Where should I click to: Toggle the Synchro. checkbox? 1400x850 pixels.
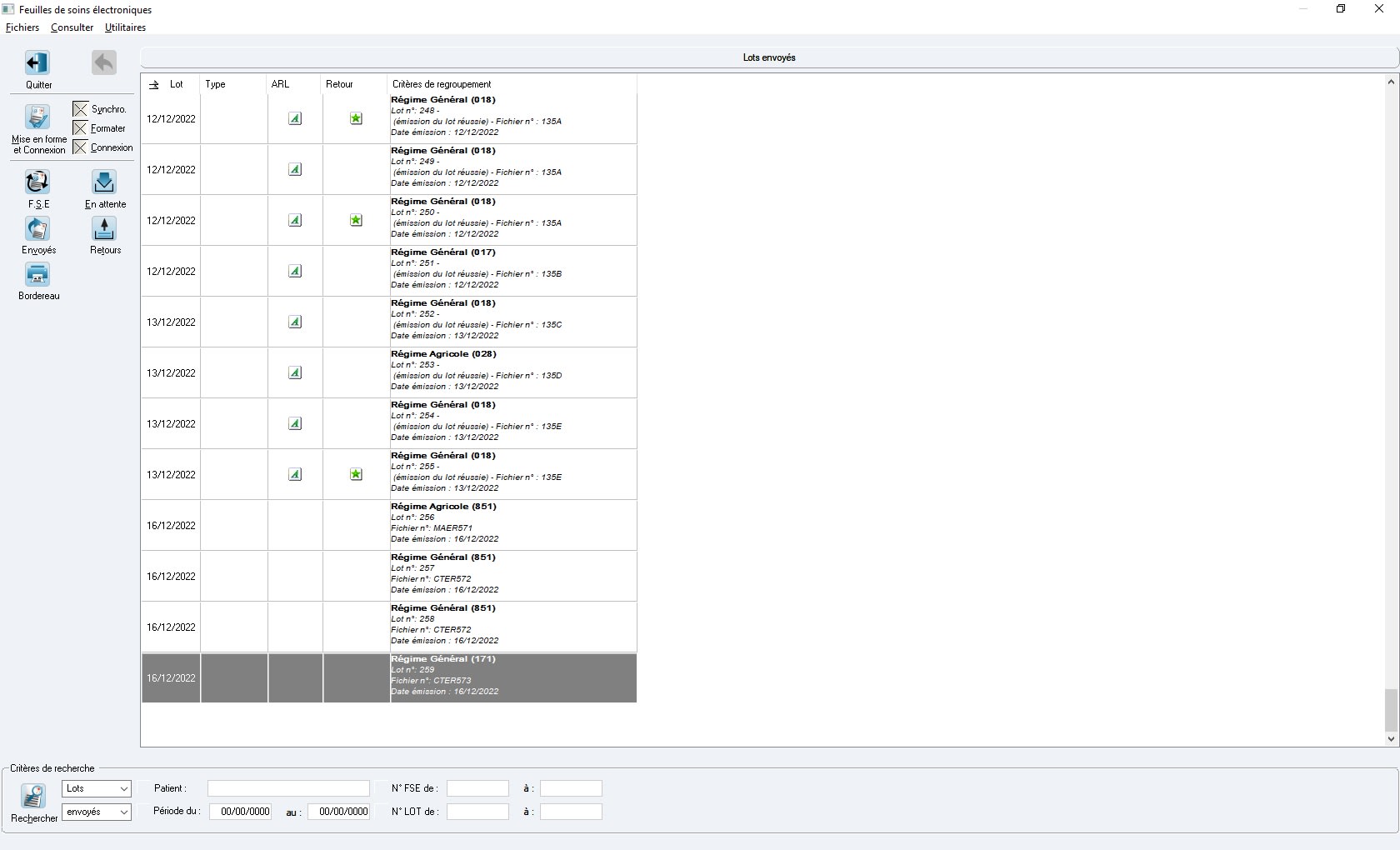(x=80, y=109)
